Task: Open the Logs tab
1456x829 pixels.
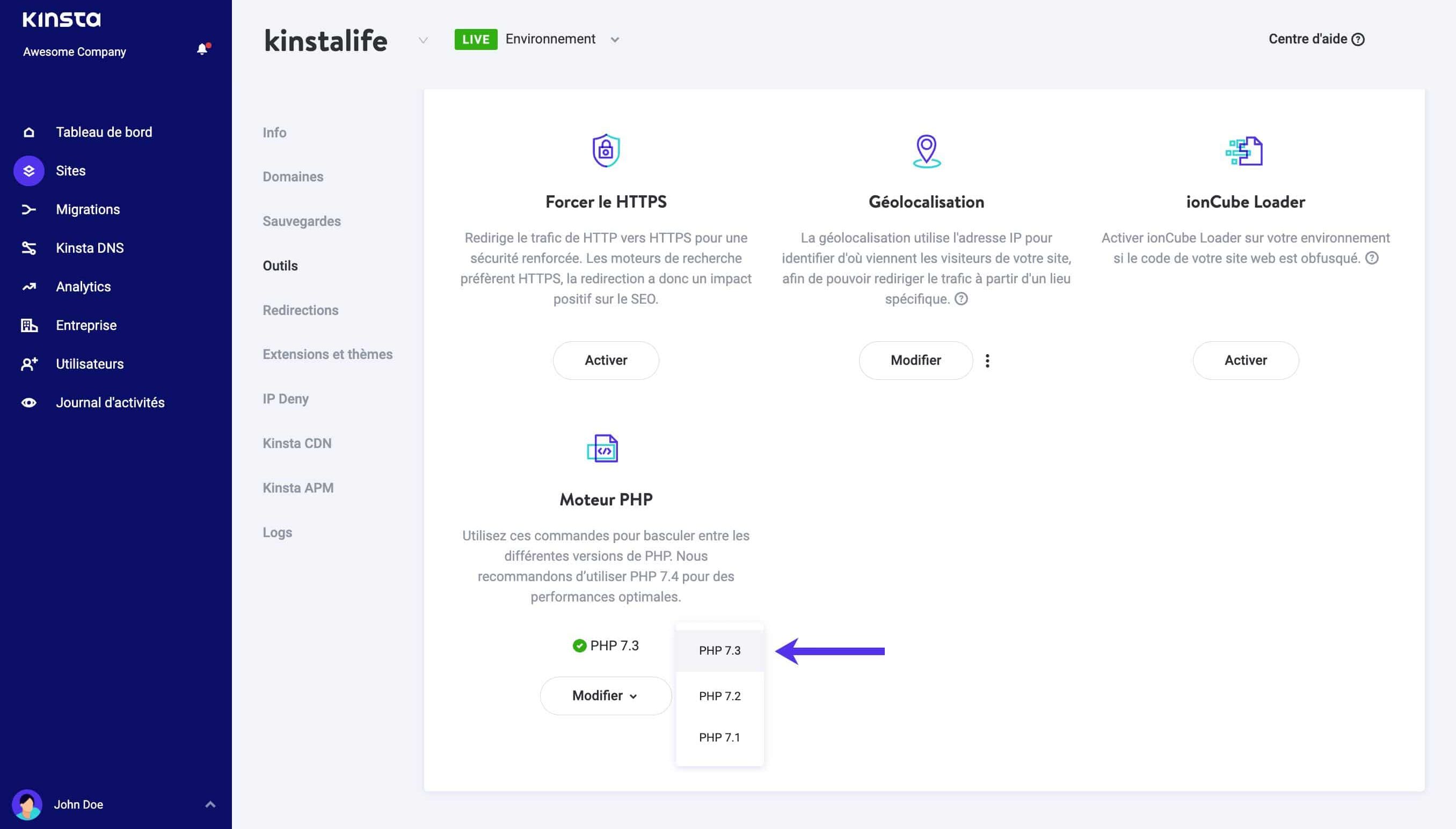Action: (278, 533)
